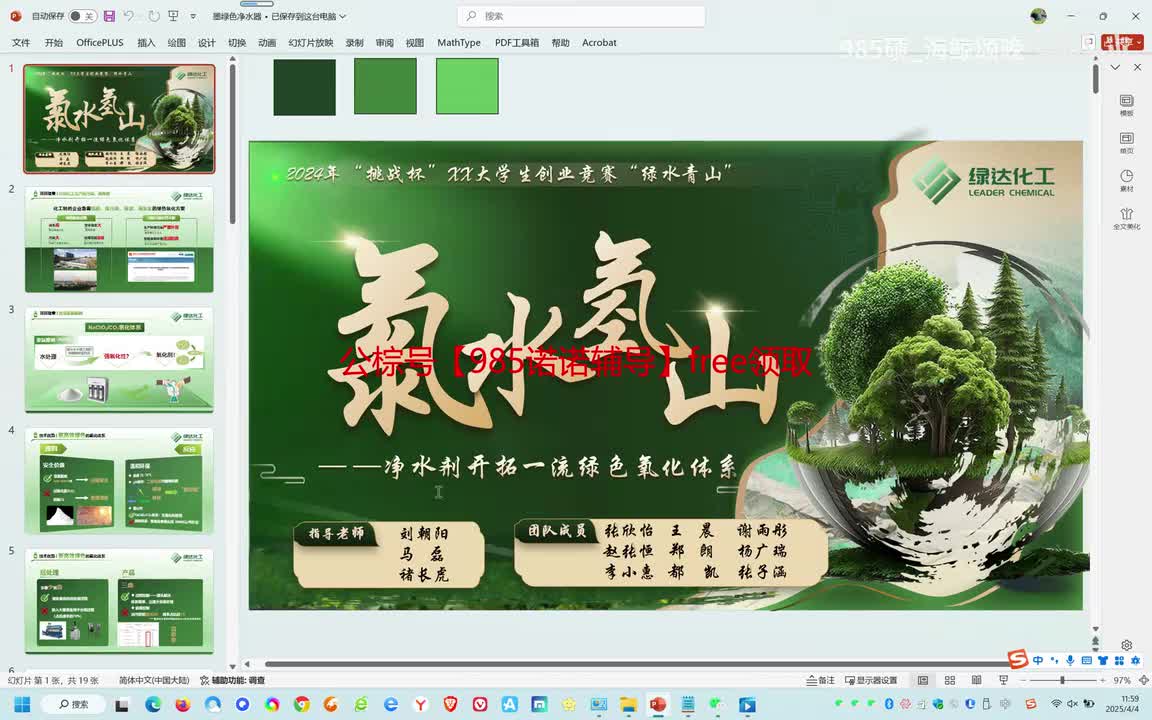The image size is (1152, 720).
Task: Open Google Chrome from the taskbar
Action: (301, 705)
